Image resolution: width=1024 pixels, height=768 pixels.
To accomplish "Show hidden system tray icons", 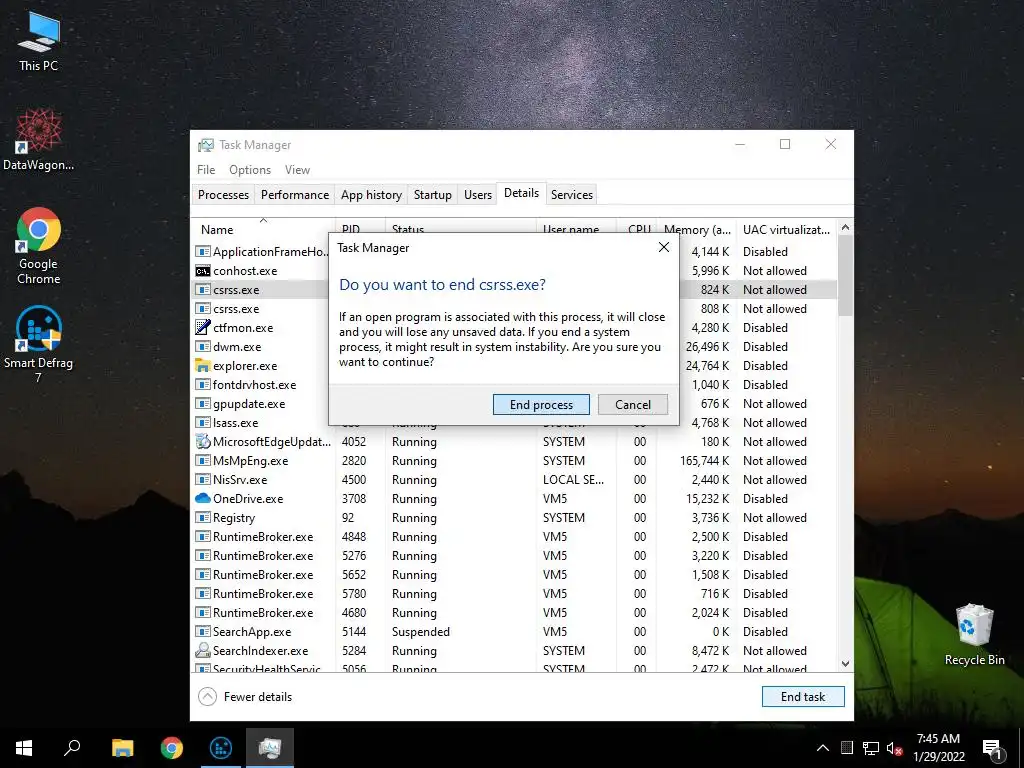I will [x=823, y=748].
